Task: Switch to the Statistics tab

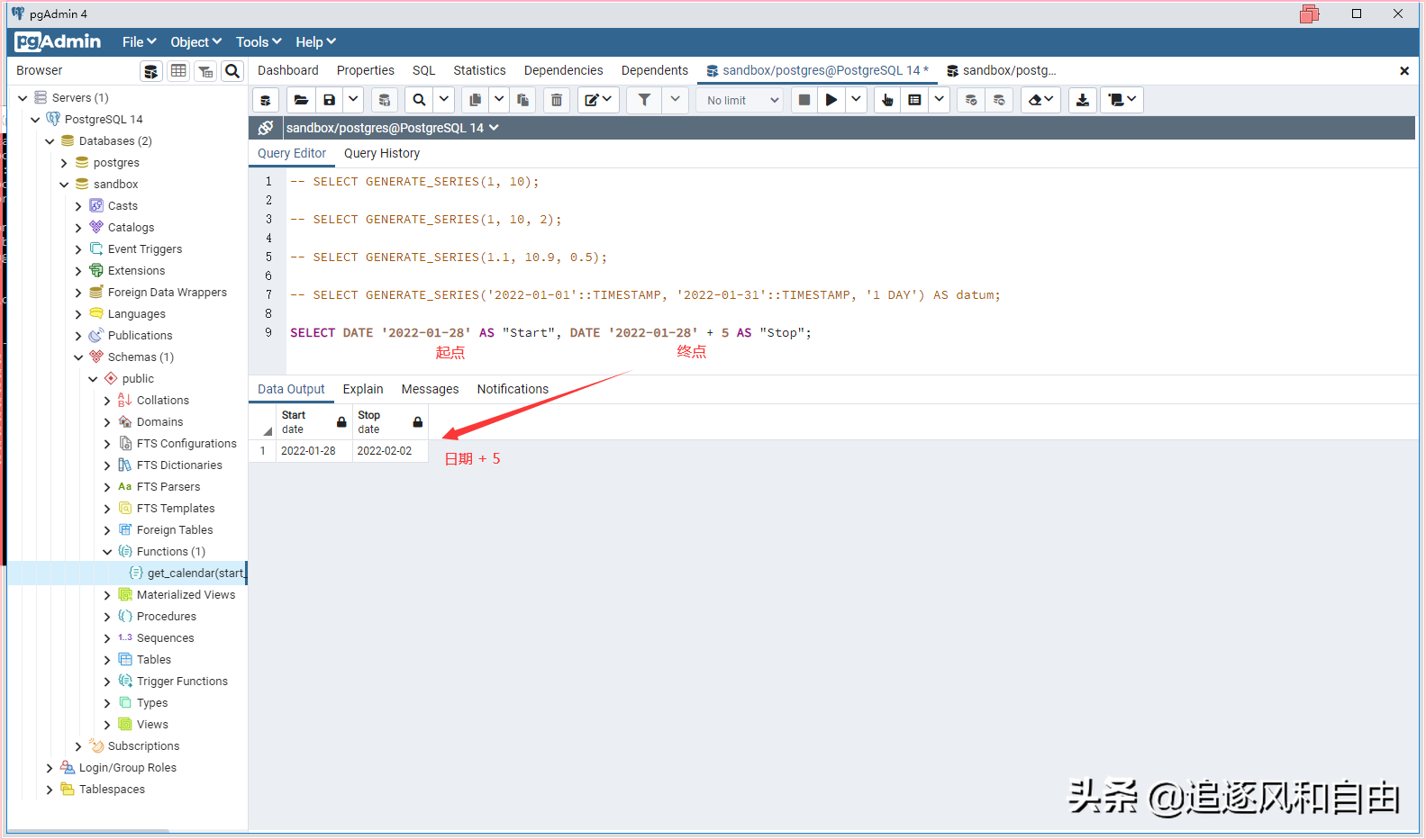Action: pos(479,70)
